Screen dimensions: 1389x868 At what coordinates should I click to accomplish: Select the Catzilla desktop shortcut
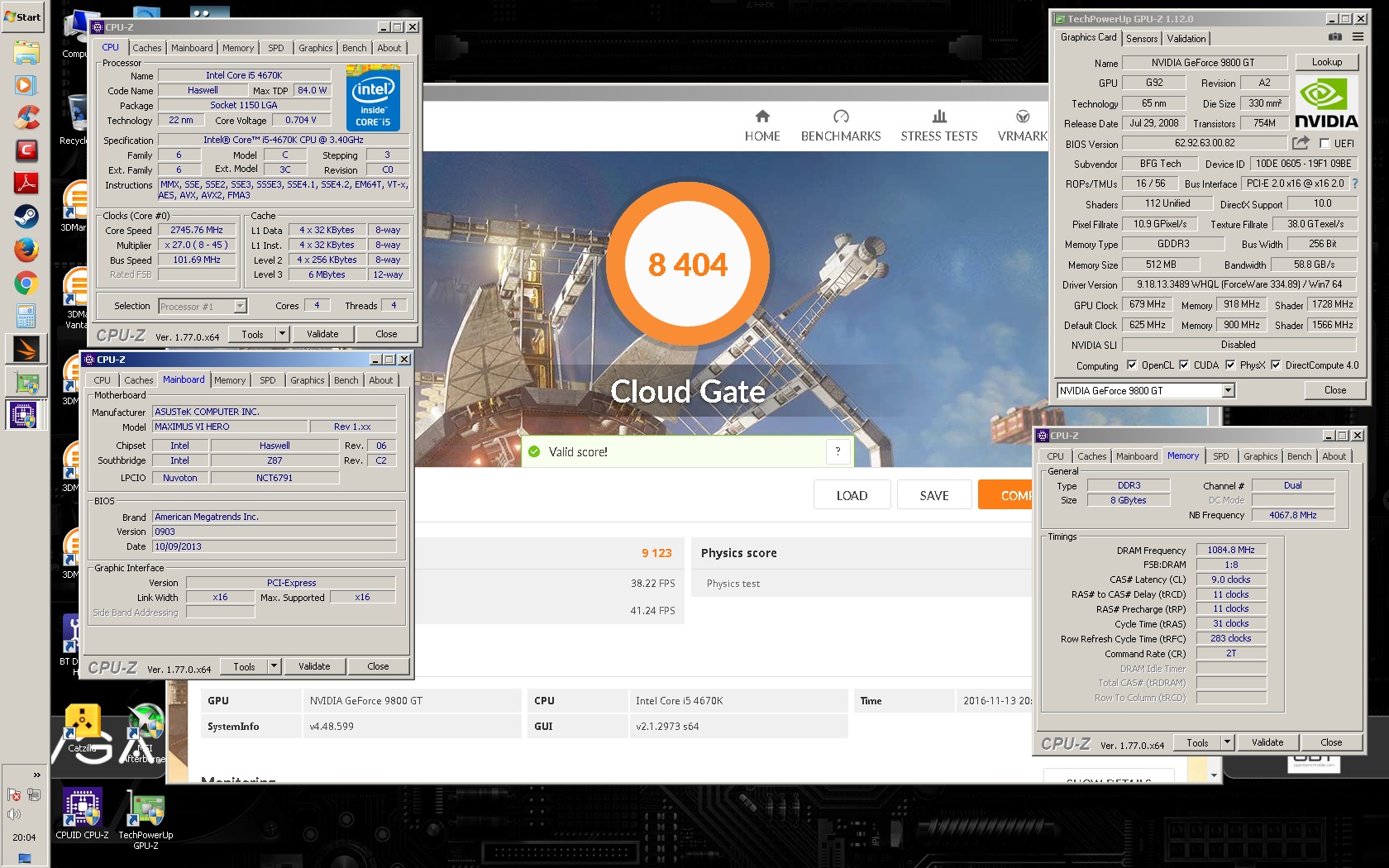82,727
